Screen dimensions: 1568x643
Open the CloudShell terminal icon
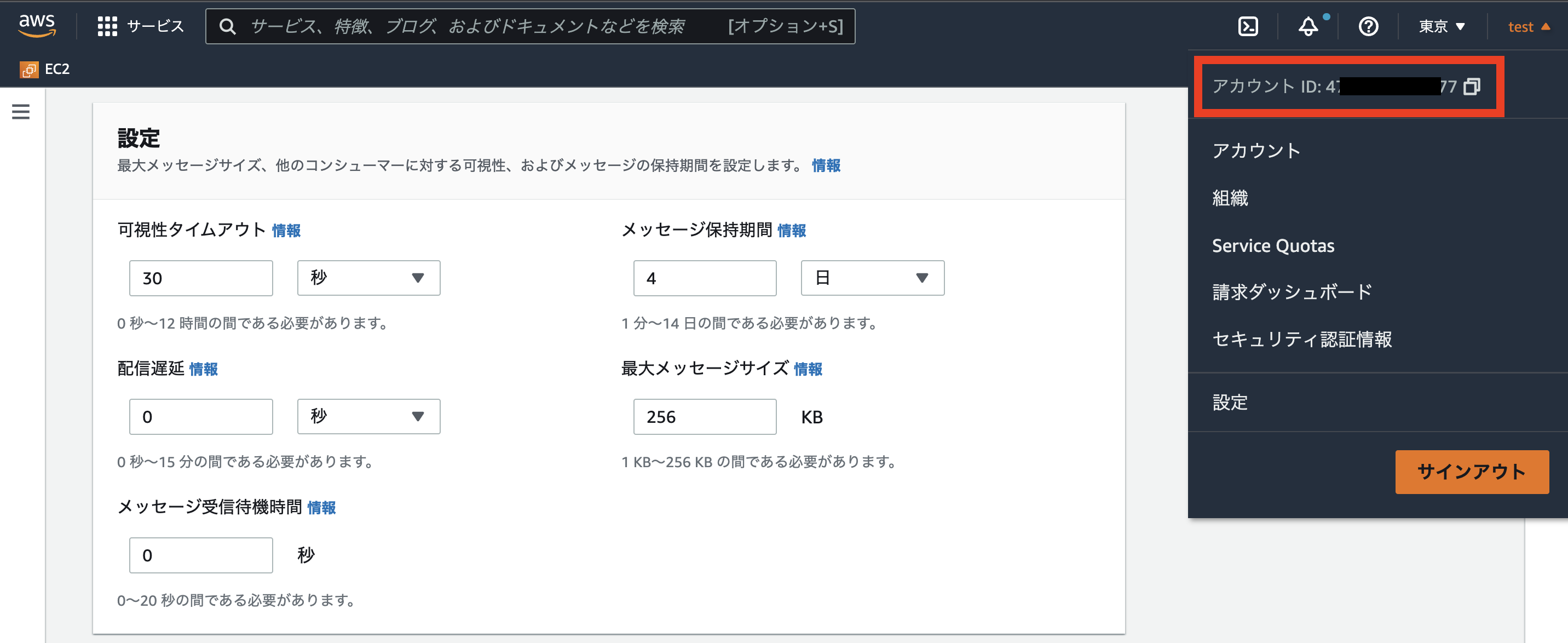pos(1247,26)
